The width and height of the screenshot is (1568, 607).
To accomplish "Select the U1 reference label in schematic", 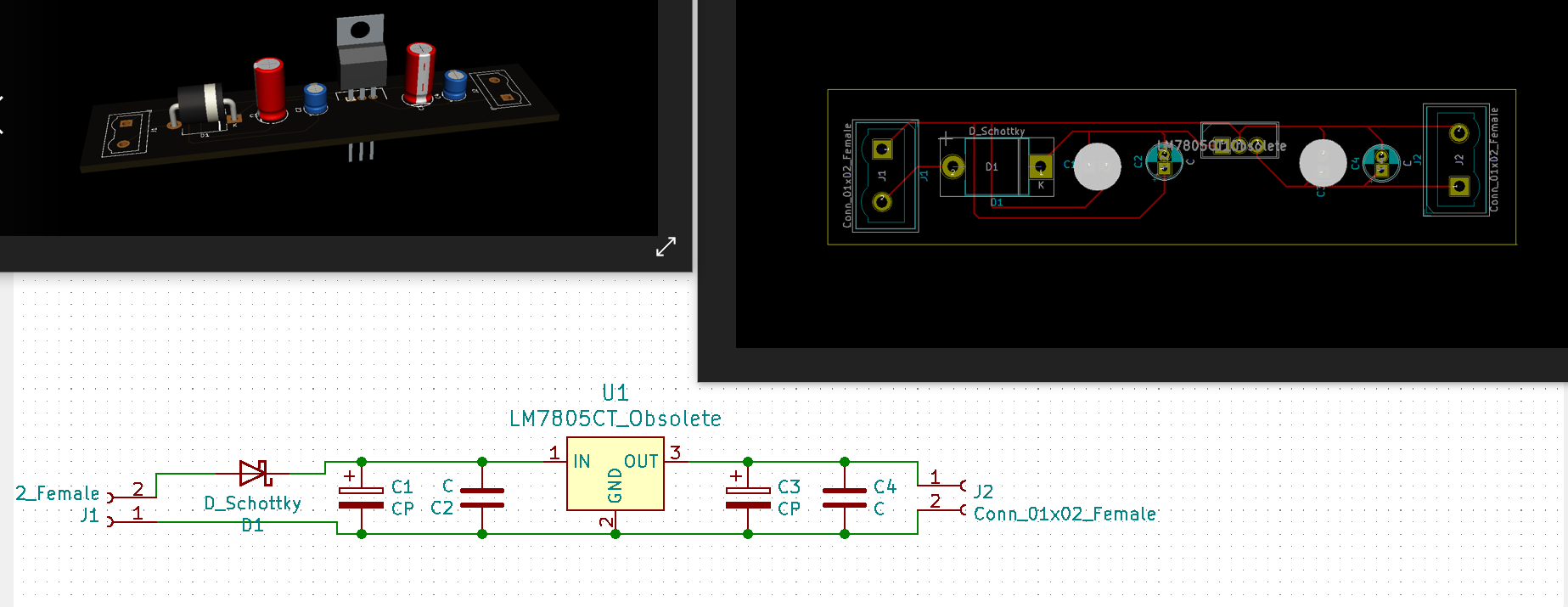I will 615,393.
